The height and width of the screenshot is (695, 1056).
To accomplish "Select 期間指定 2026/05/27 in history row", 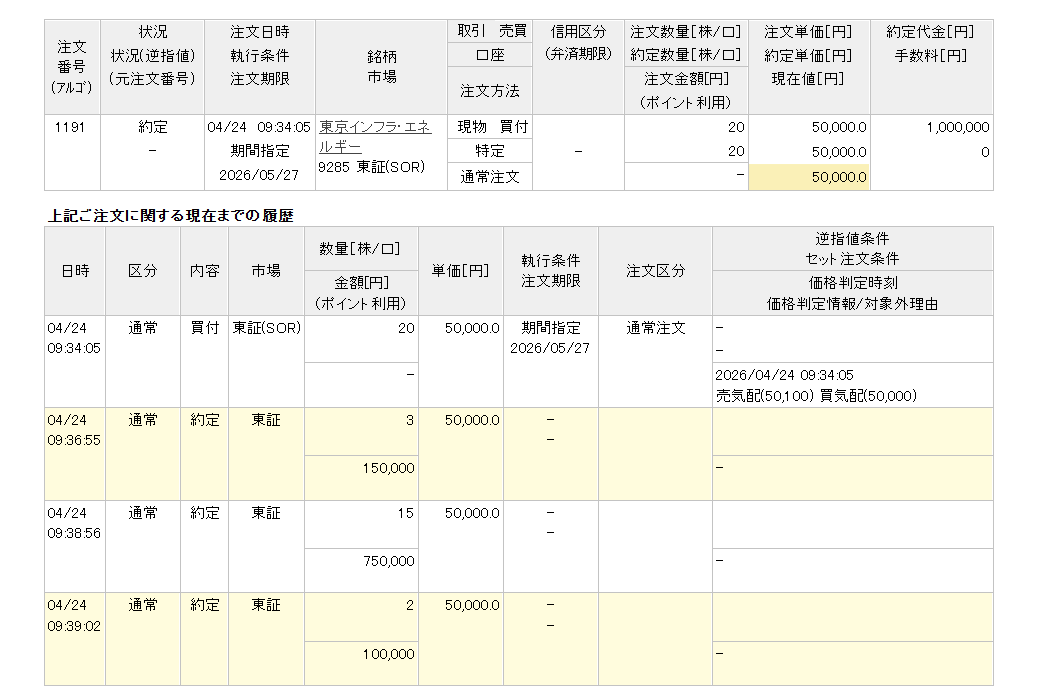I will (x=550, y=338).
